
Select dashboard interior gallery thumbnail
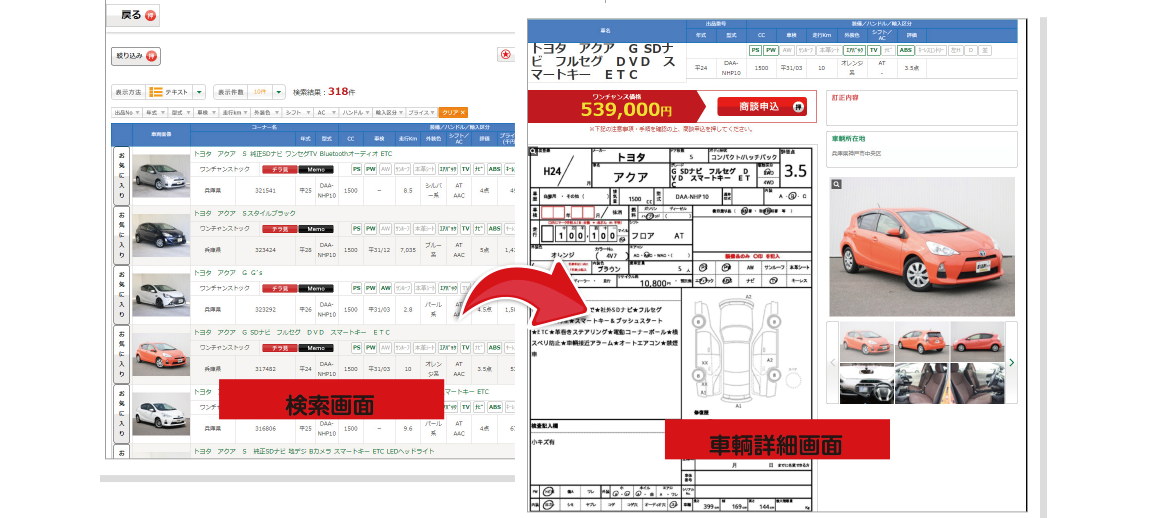point(866,383)
